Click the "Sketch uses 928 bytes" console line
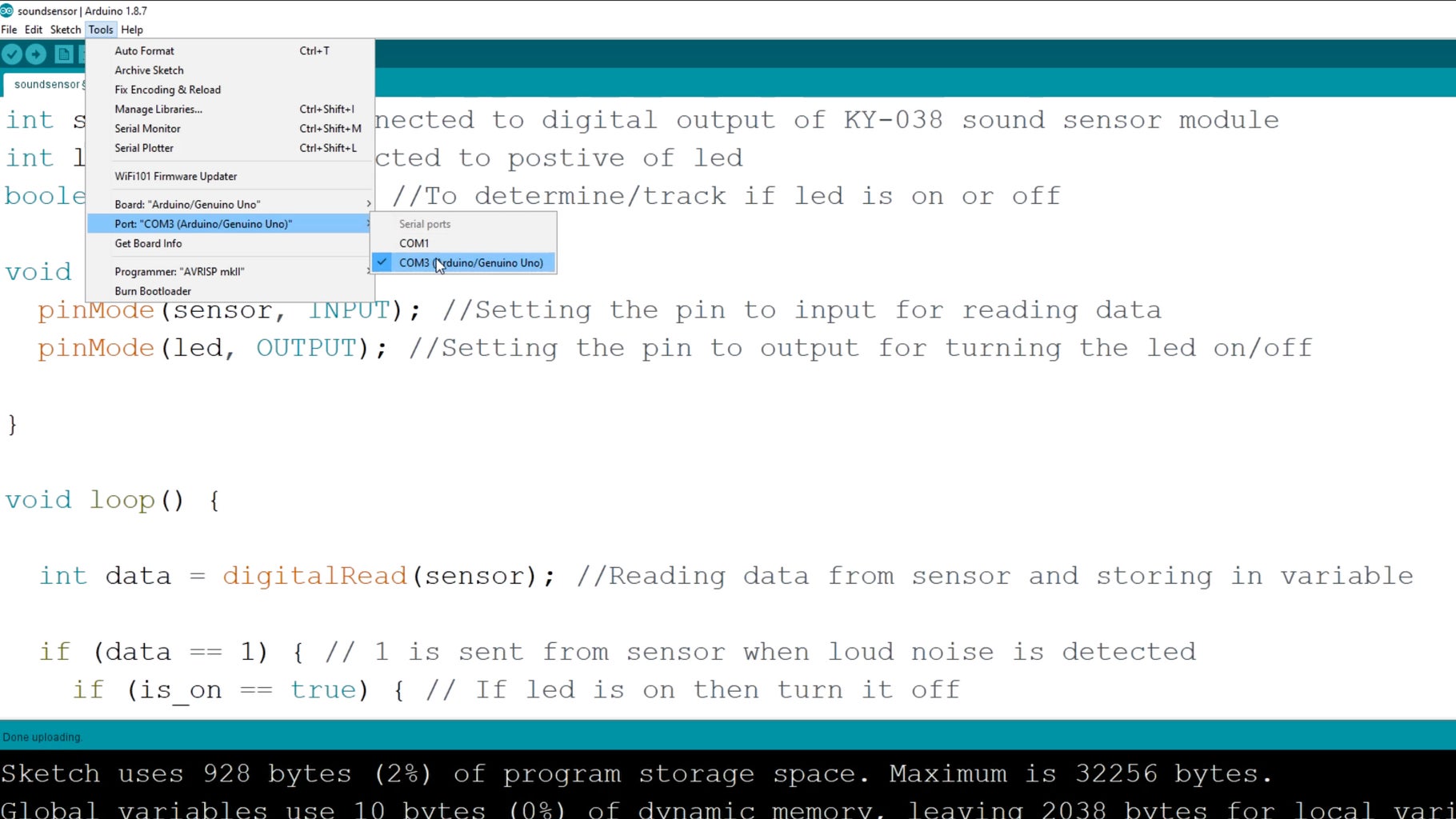The image size is (1456, 819). click(637, 774)
